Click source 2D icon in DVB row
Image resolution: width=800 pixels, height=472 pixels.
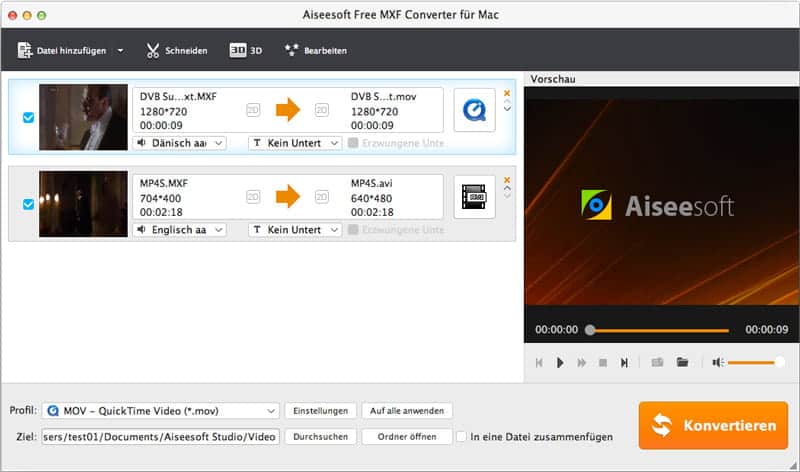click(x=253, y=110)
